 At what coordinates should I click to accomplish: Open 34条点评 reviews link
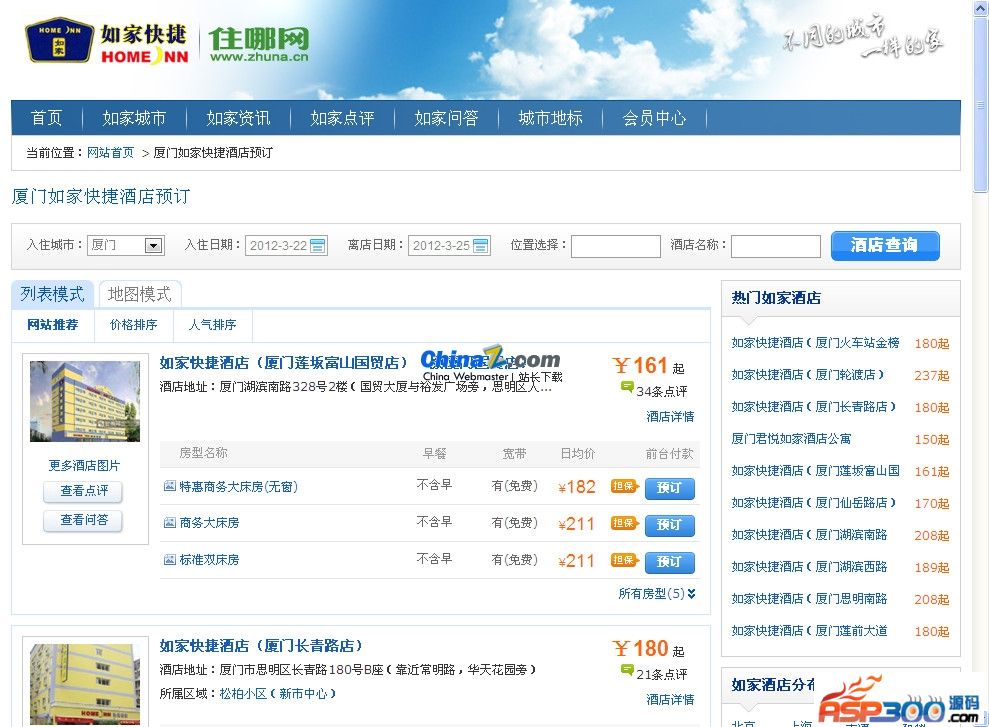(x=662, y=392)
